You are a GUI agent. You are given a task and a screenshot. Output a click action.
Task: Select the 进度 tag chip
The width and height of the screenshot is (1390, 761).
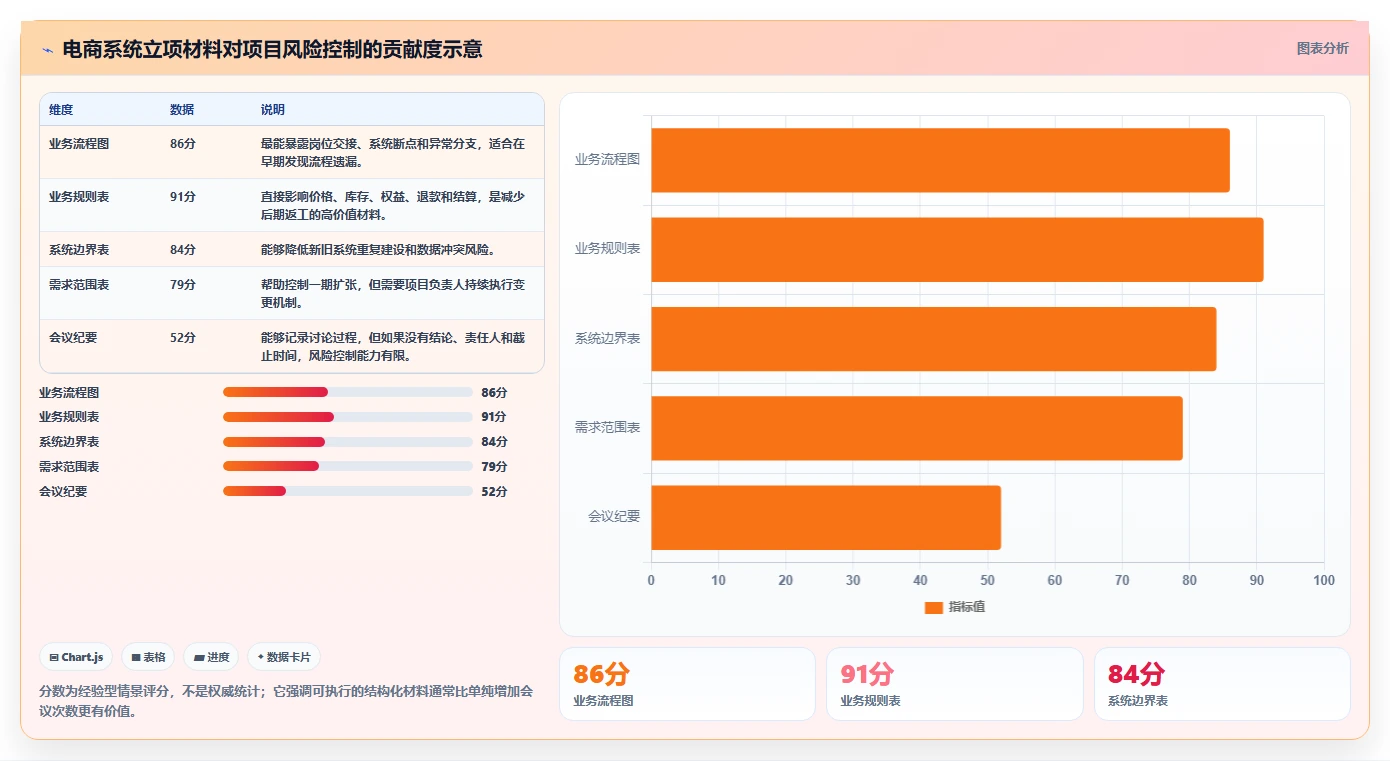click(211, 657)
